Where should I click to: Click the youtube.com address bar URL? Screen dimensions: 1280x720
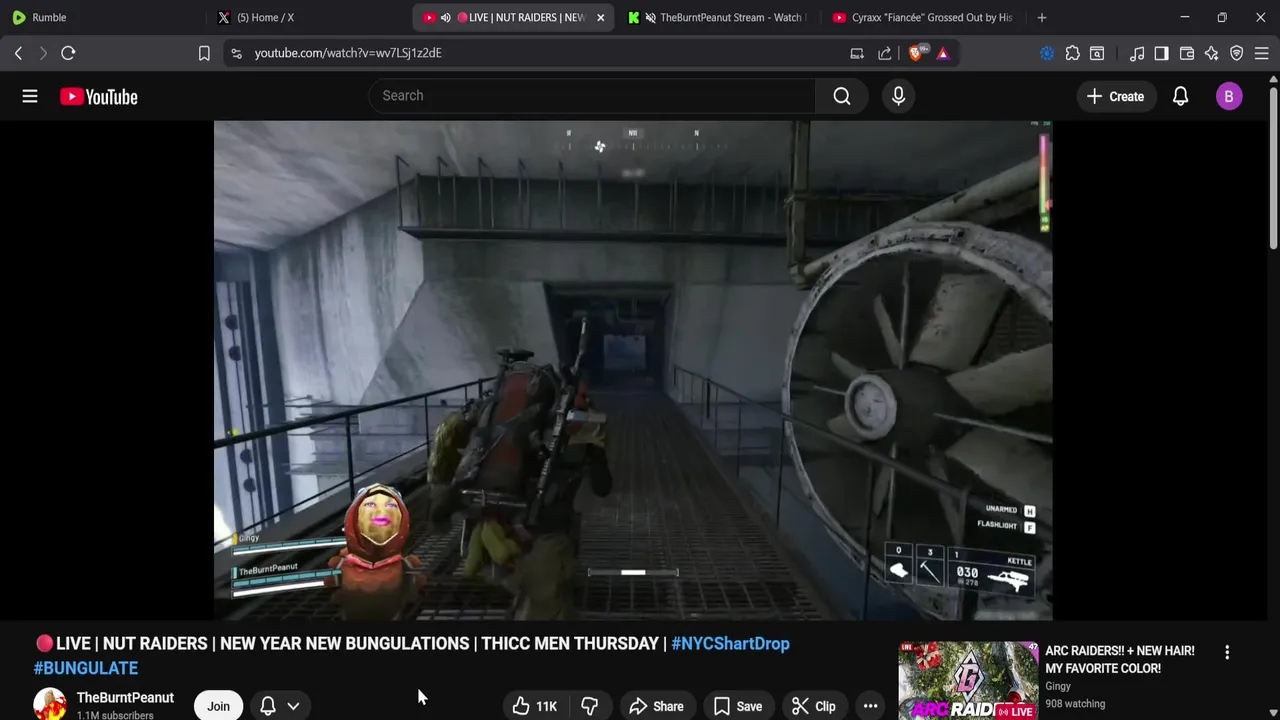(x=348, y=53)
